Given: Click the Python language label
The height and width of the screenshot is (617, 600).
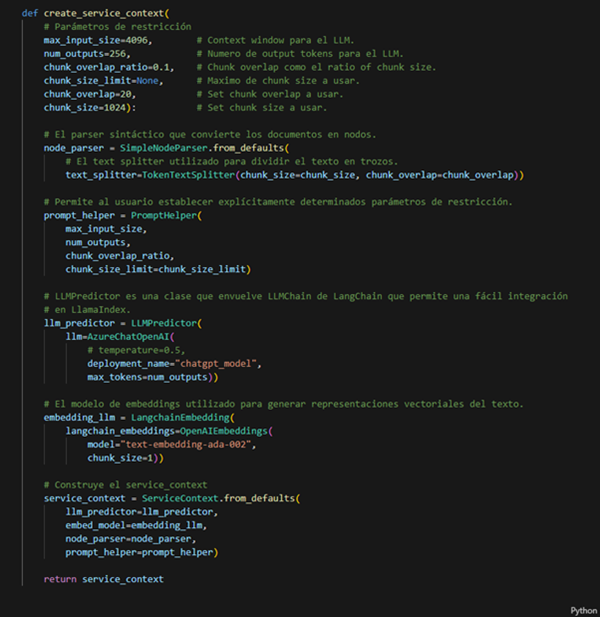Looking at the screenshot, I should [584, 610].
